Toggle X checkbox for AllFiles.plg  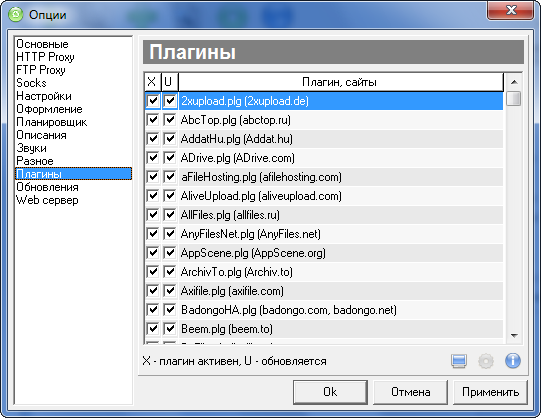coord(153,215)
